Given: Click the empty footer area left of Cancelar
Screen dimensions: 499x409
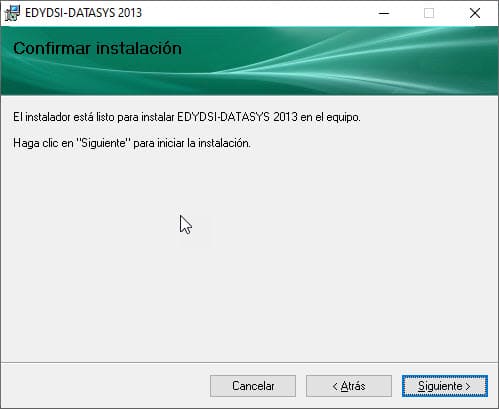Looking at the screenshot, I should pyautogui.click(x=105, y=386).
